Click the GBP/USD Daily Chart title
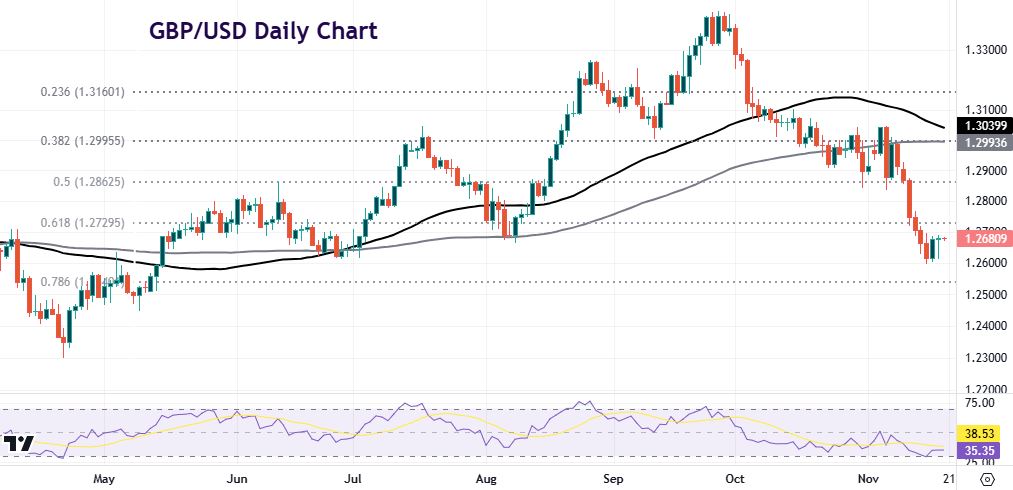This screenshot has height=490, width=1013. 263,31
